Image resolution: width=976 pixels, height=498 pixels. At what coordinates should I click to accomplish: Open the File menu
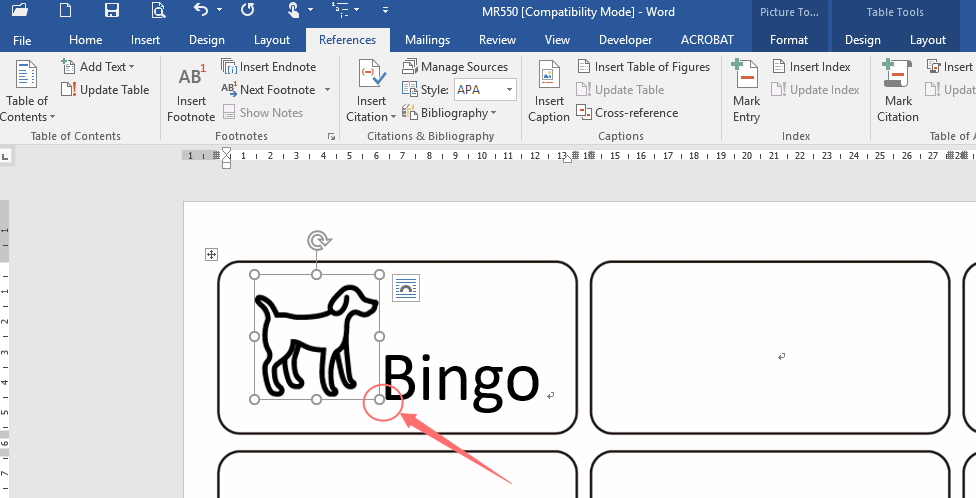click(x=22, y=40)
